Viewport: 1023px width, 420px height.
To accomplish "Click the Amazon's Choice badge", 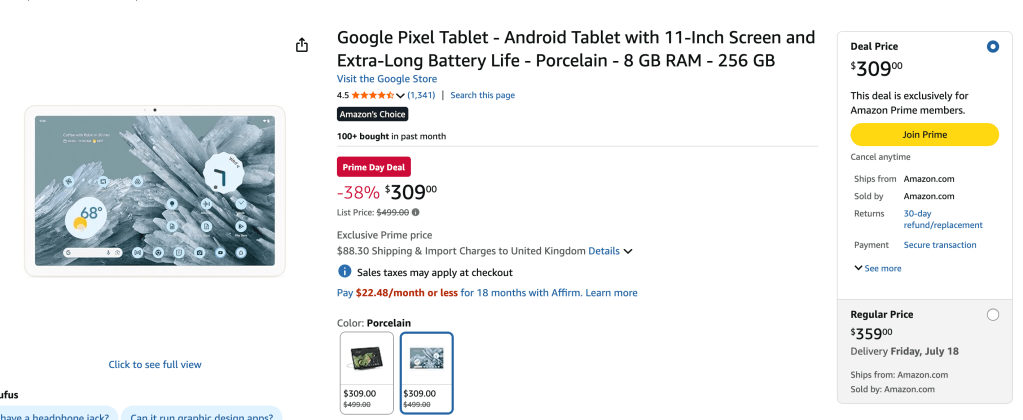I will click(373, 114).
